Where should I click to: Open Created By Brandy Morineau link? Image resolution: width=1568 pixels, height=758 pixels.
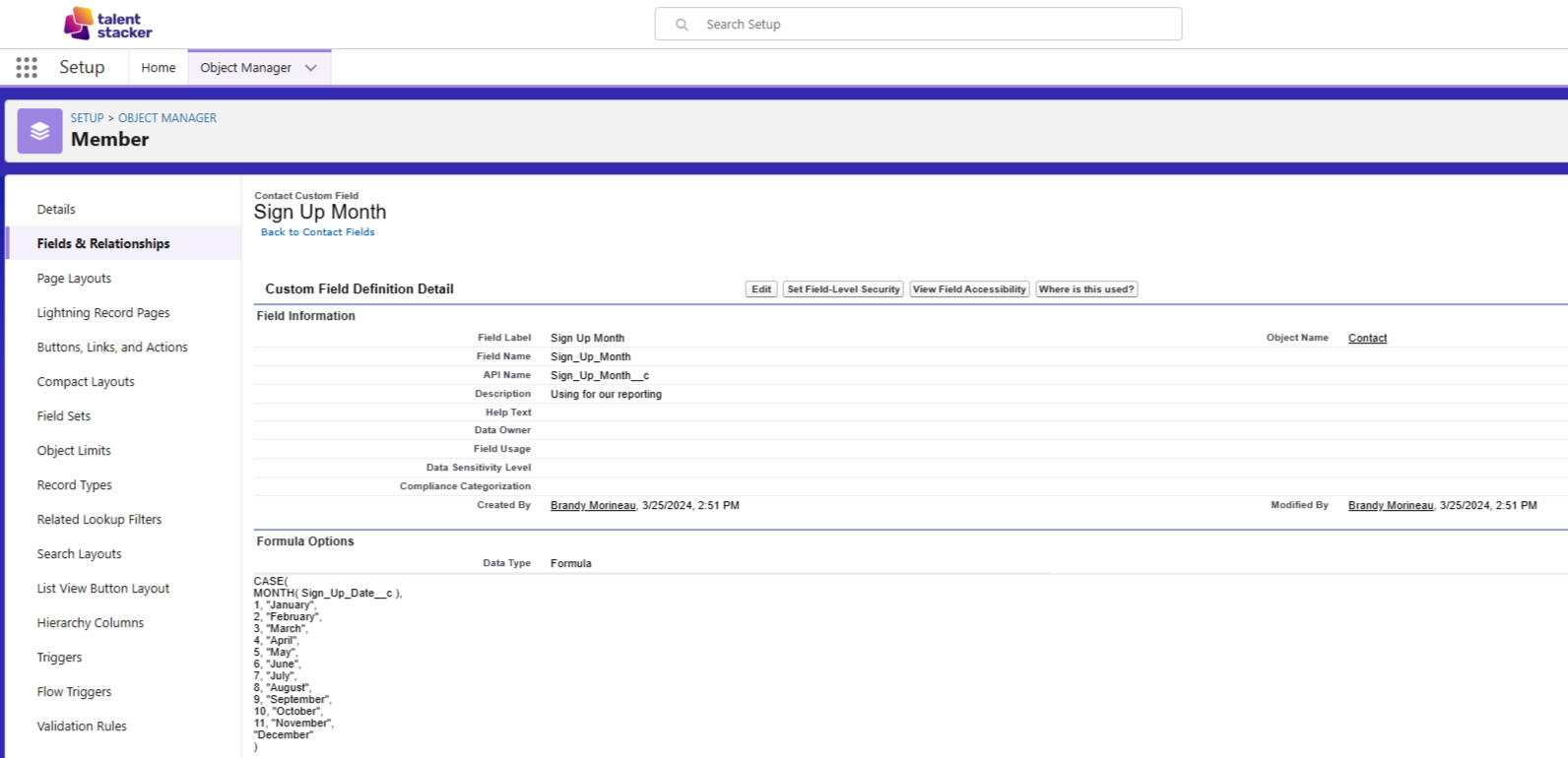(593, 505)
